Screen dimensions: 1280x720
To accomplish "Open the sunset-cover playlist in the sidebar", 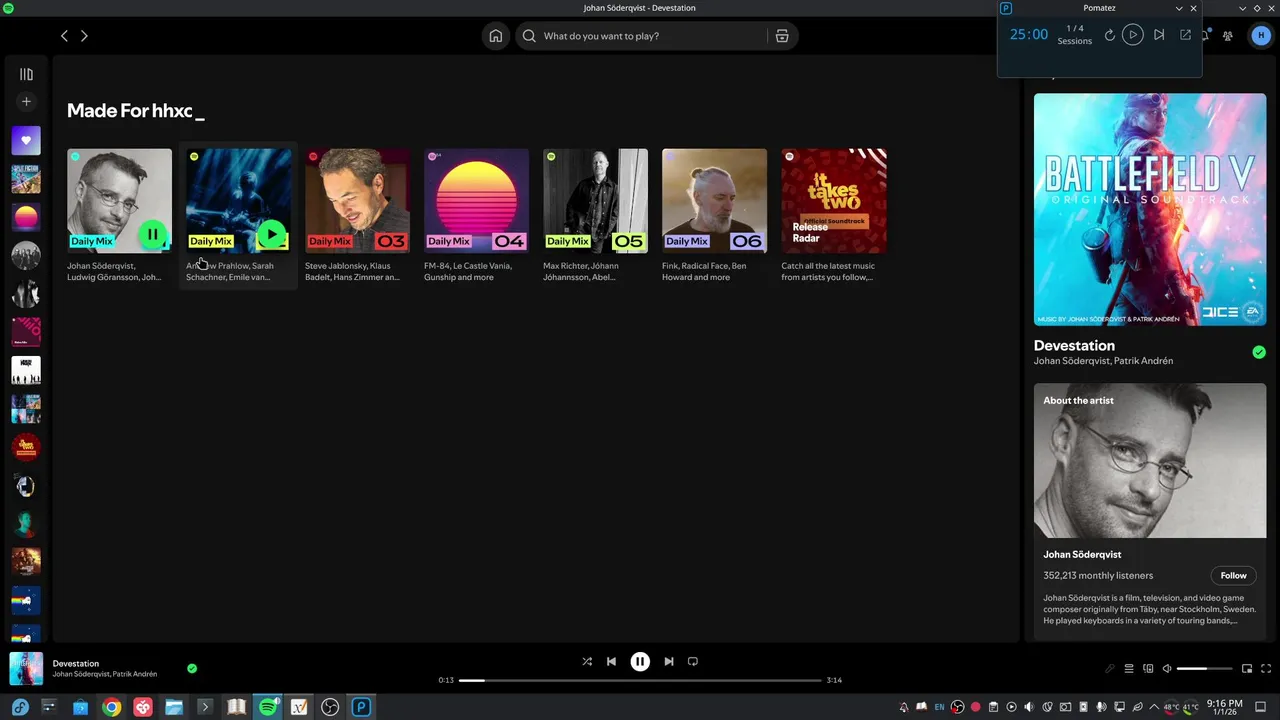I will click(x=26, y=217).
